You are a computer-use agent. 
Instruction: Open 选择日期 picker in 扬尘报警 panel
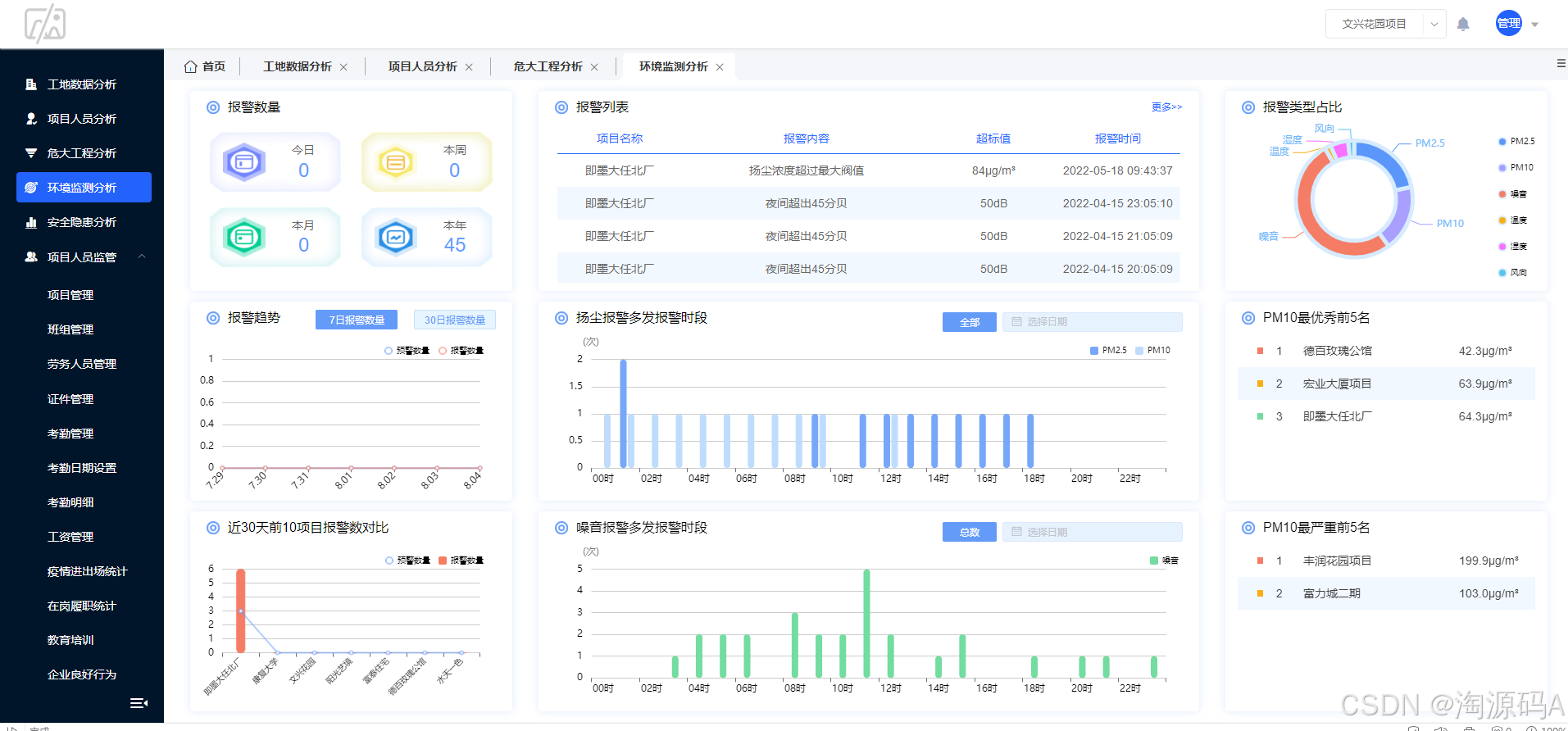(1093, 322)
